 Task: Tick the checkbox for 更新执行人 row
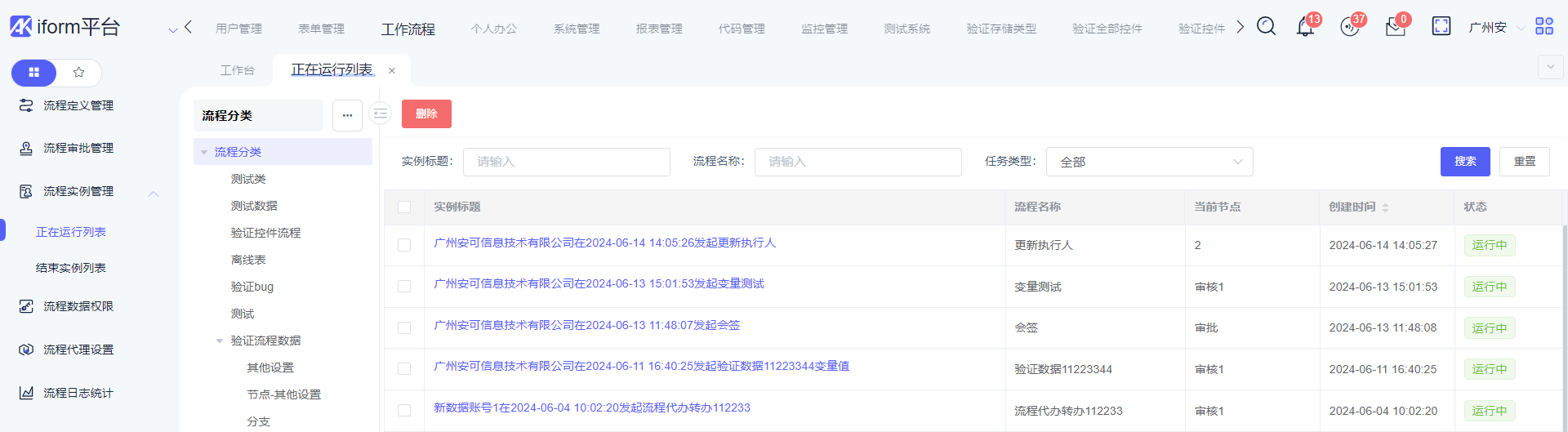[x=404, y=245]
